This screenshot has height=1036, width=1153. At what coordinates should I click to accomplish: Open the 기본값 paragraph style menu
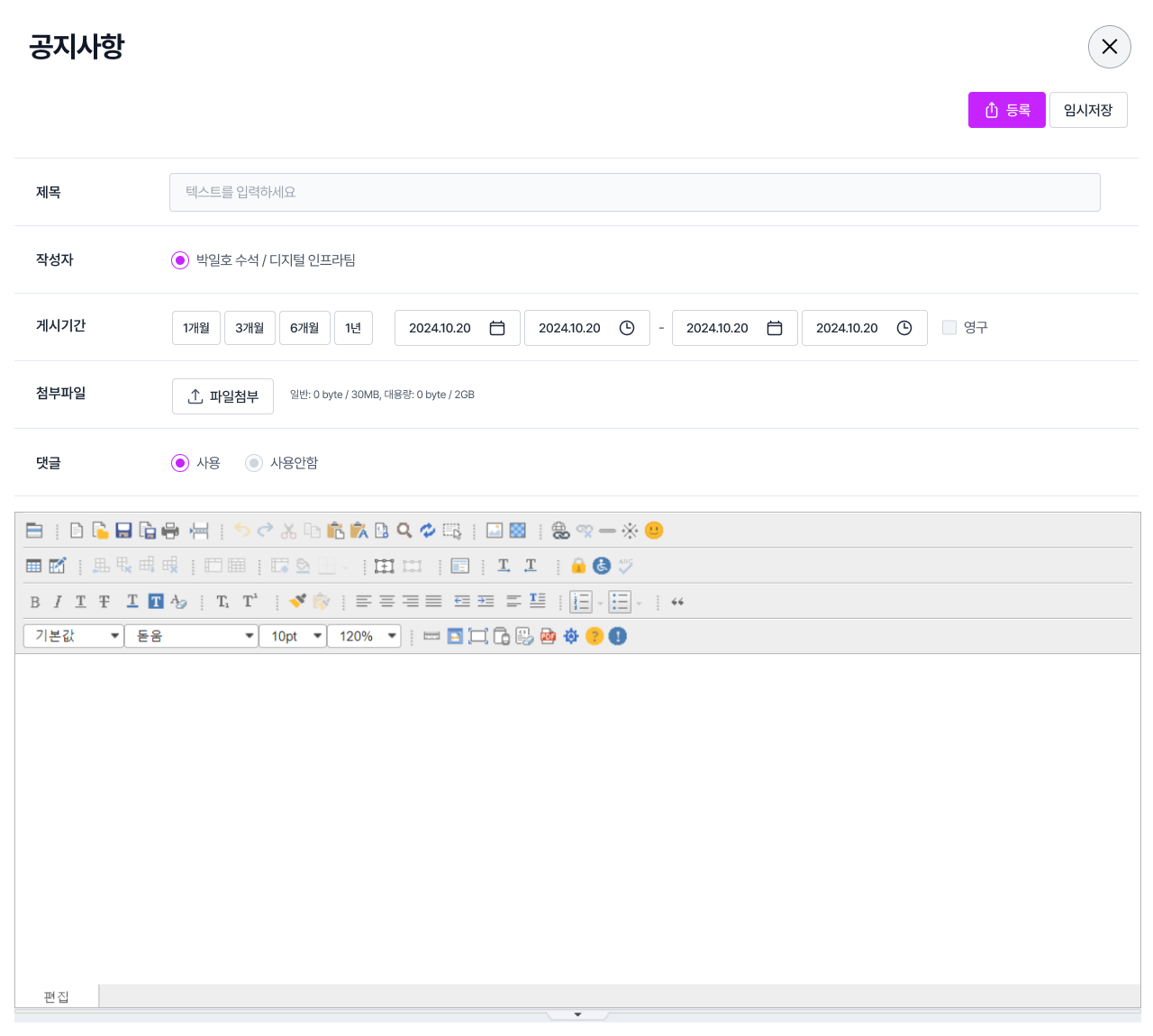coord(74,636)
